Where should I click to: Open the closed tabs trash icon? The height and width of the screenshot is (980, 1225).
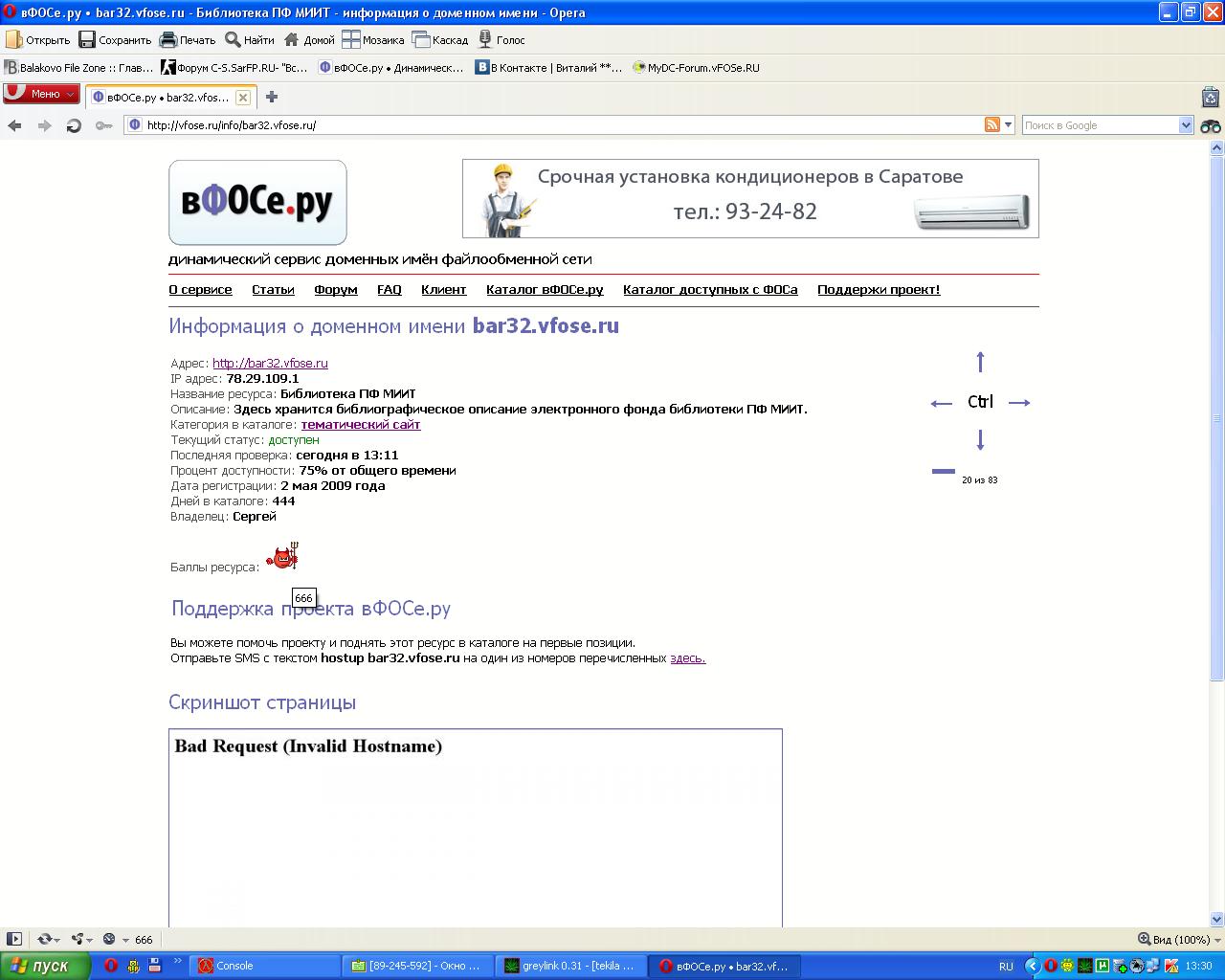[1211, 97]
